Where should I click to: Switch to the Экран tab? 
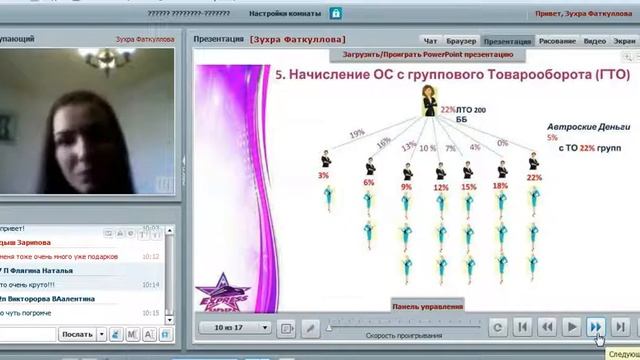[624, 41]
